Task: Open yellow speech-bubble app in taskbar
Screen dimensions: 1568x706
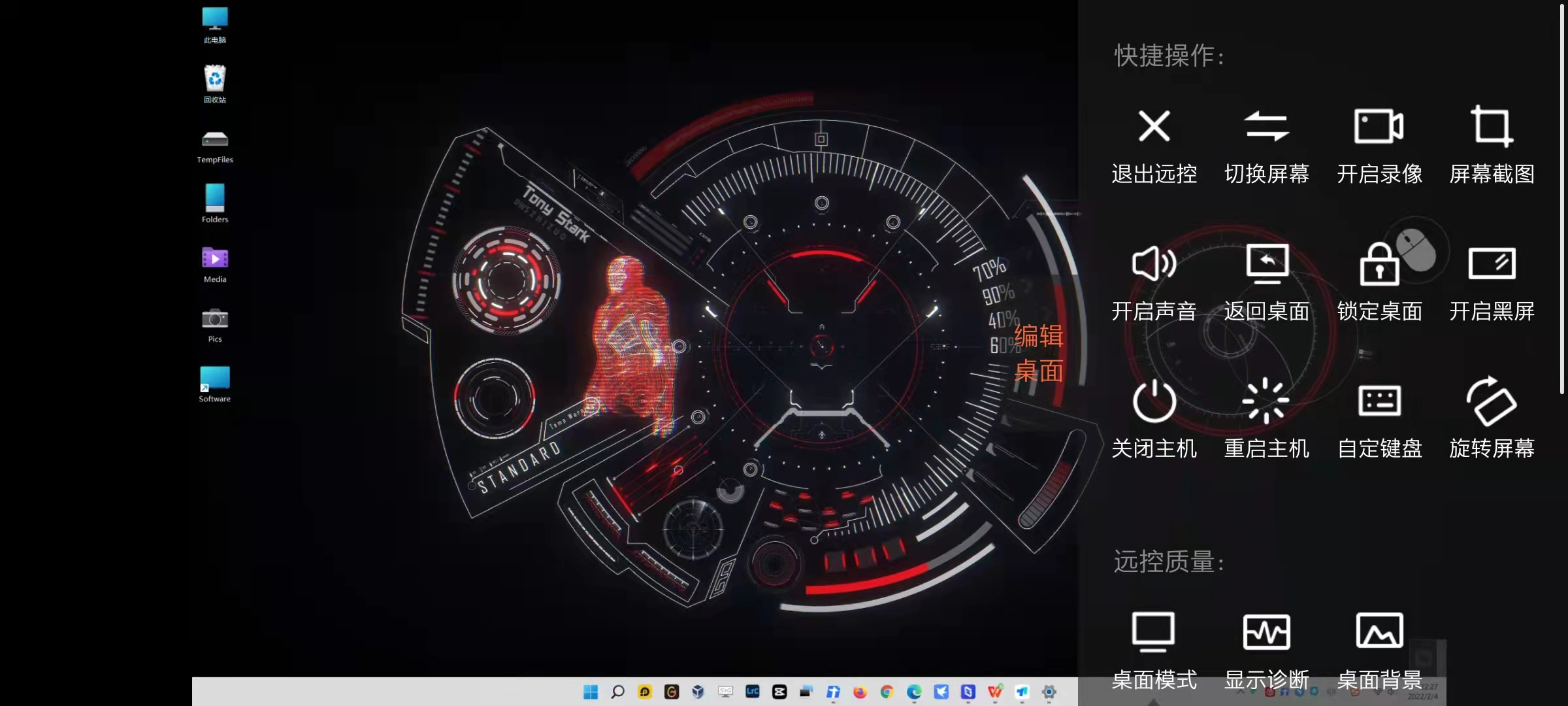Action: 645,692
